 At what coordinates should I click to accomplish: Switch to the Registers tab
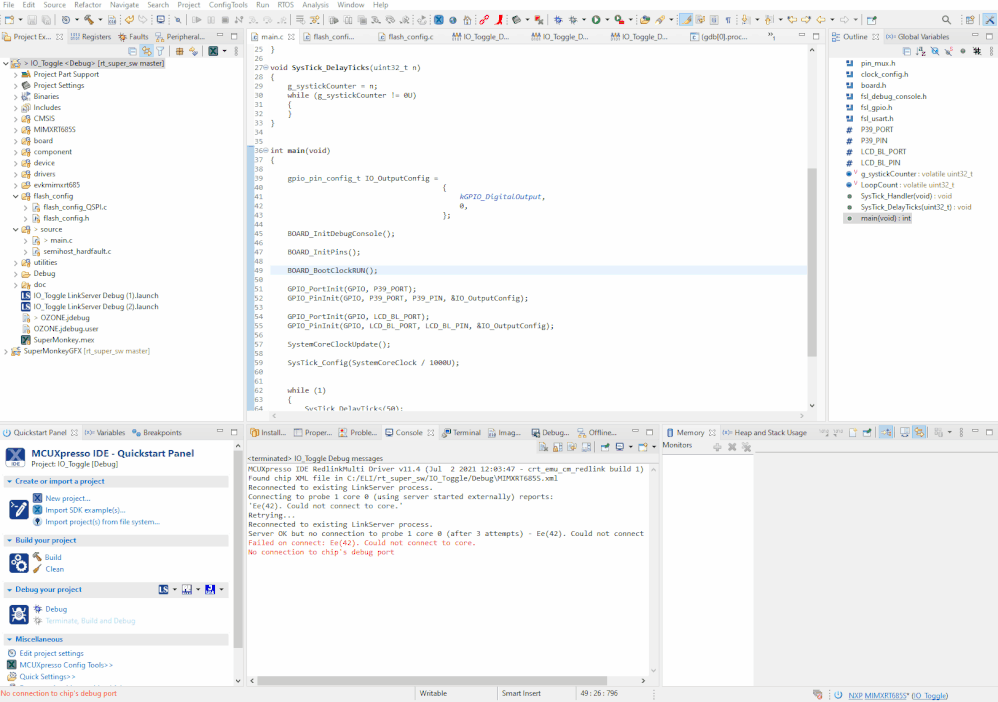click(x=91, y=36)
